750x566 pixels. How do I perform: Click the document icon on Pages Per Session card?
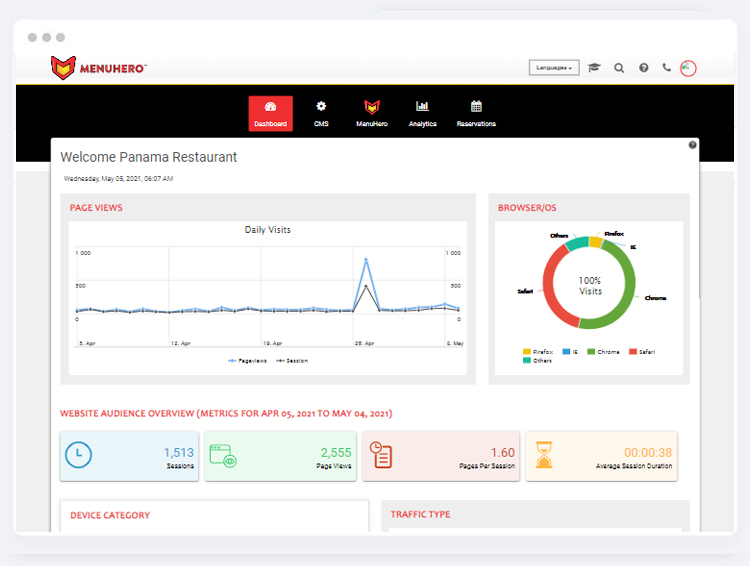381,455
